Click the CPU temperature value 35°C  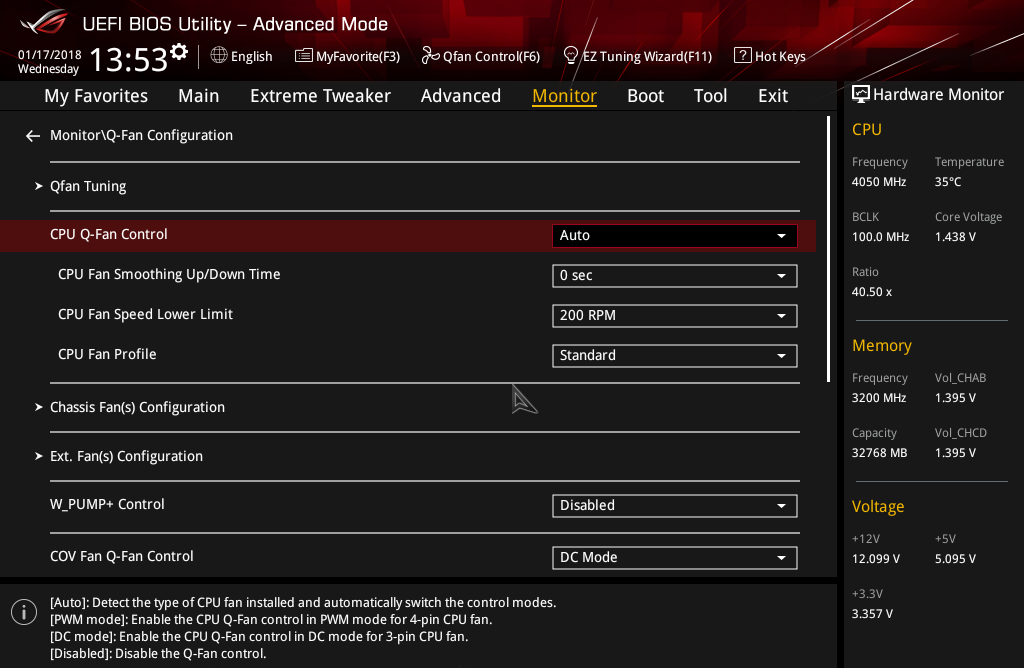pos(948,182)
